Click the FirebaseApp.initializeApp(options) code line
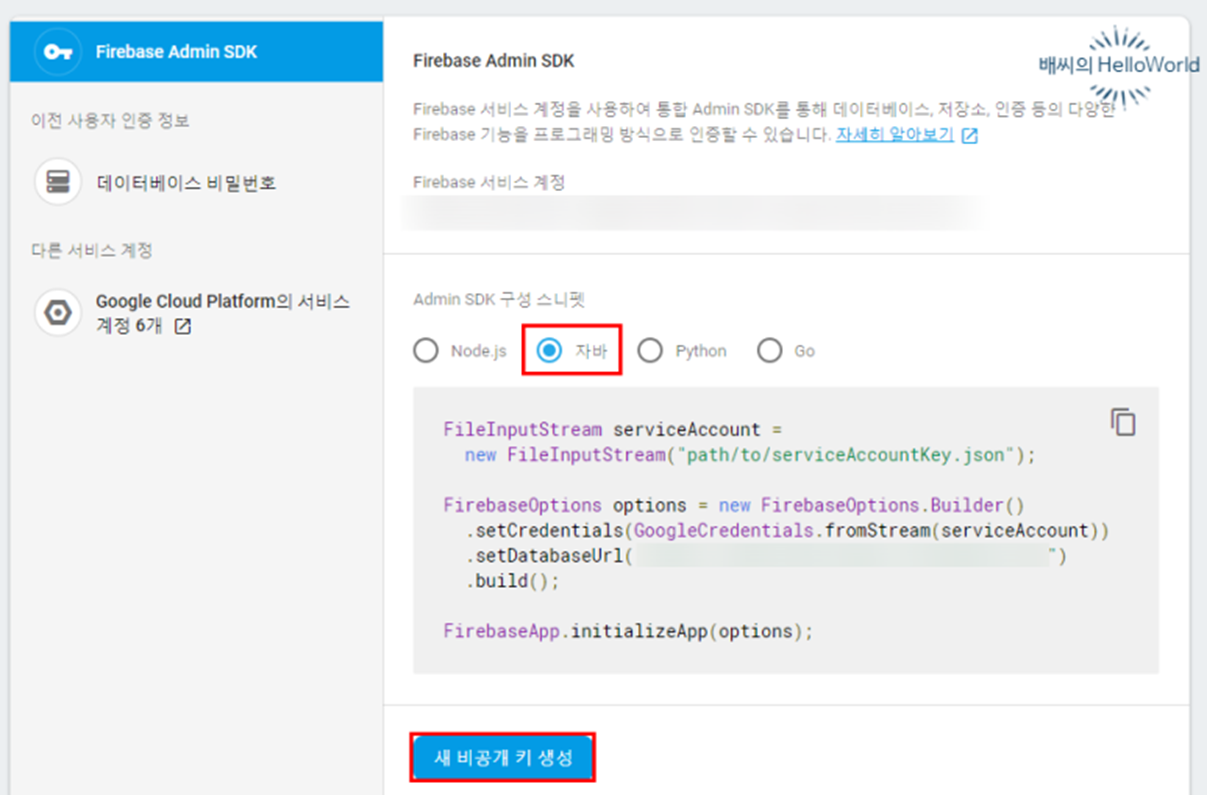 tap(629, 632)
